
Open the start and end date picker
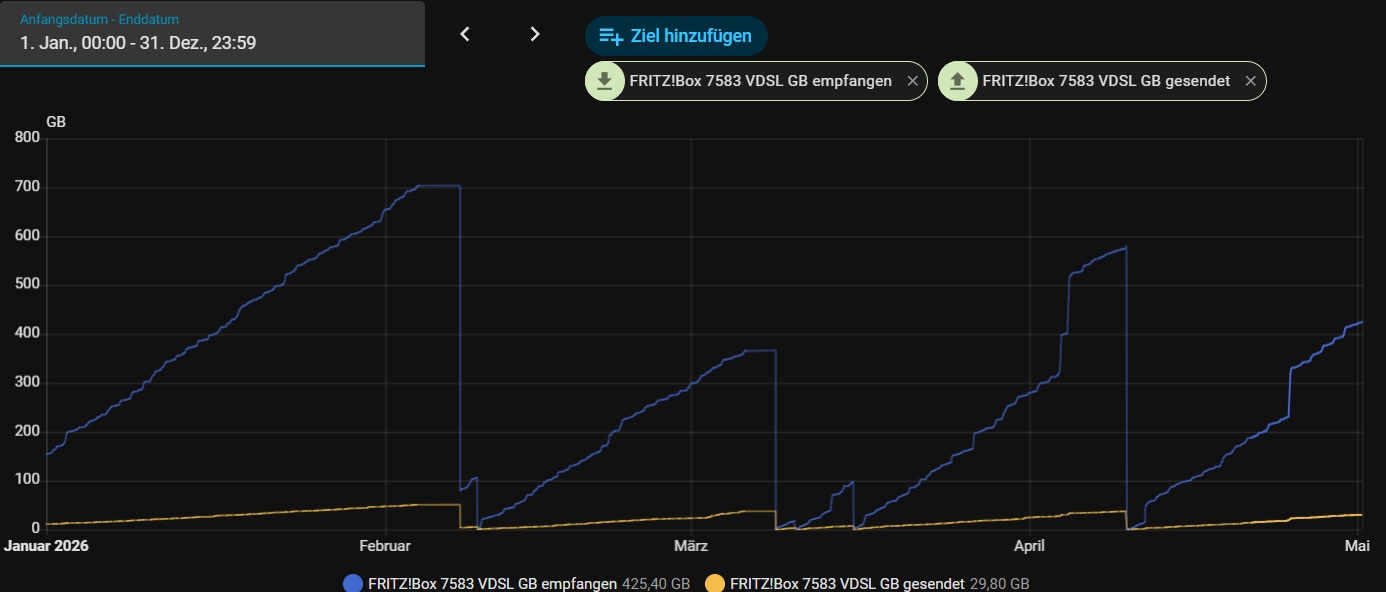pyautogui.click(x=212, y=34)
